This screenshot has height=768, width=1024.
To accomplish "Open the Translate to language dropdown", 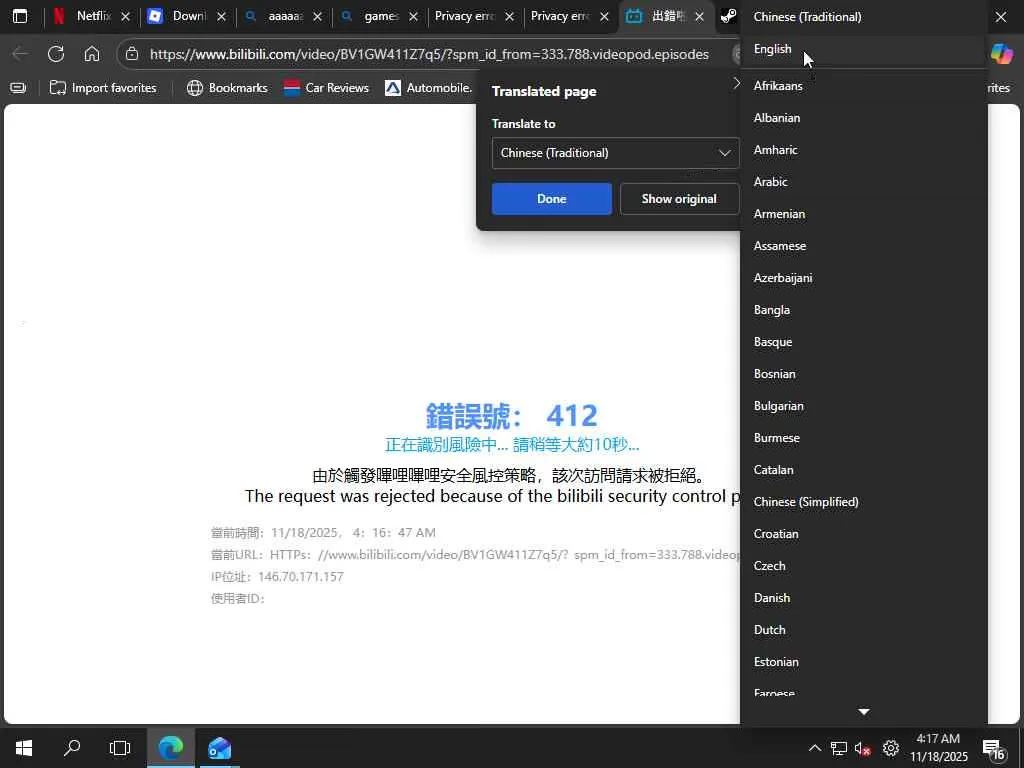I will pyautogui.click(x=615, y=153).
